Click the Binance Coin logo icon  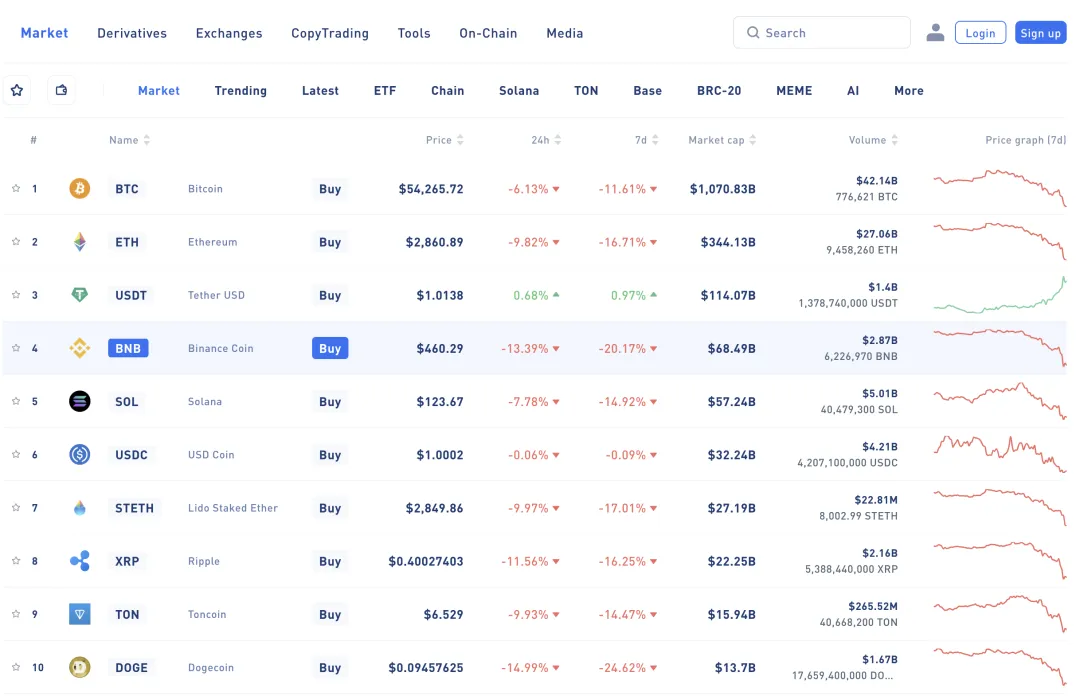(80, 348)
